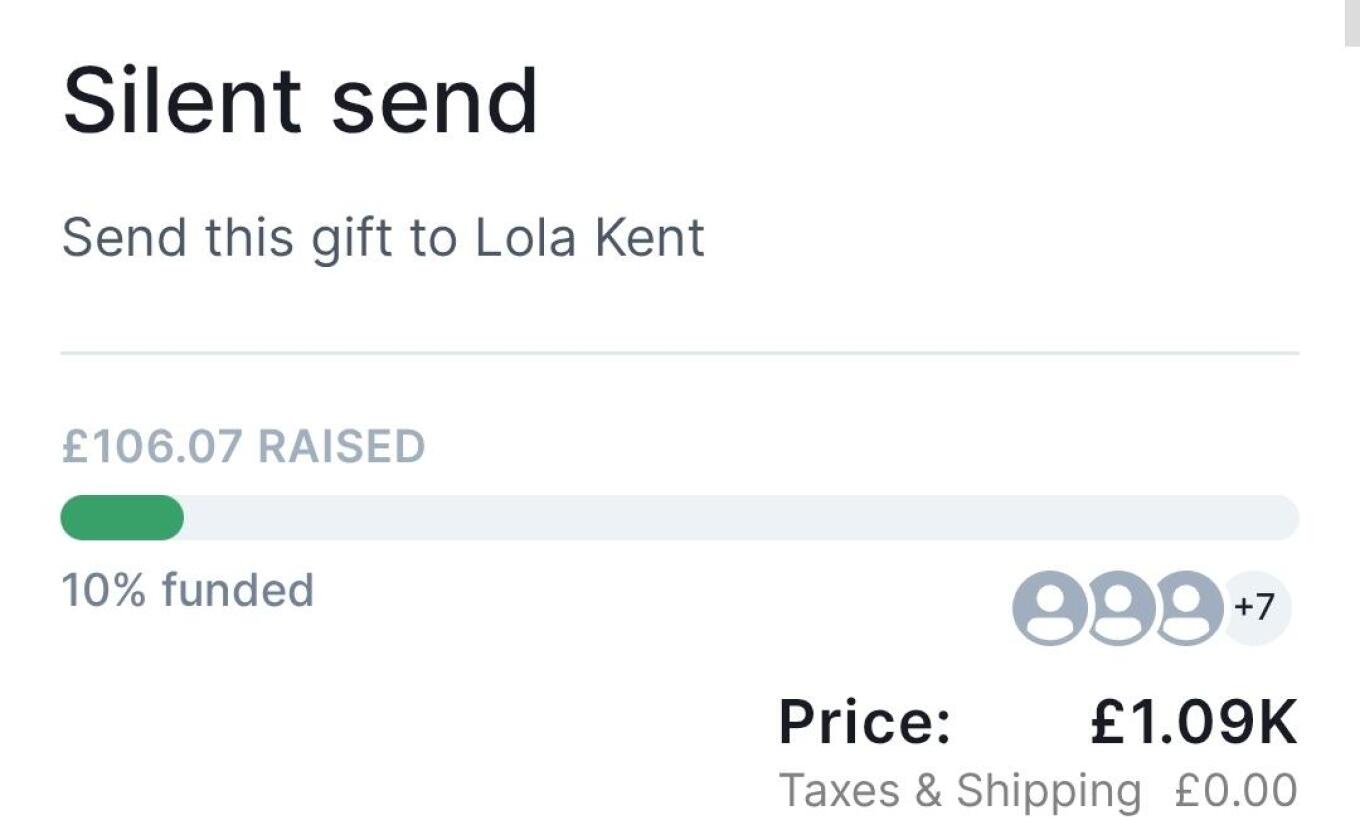
Task: Click the Taxes & Shipping label
Action: pos(959,790)
